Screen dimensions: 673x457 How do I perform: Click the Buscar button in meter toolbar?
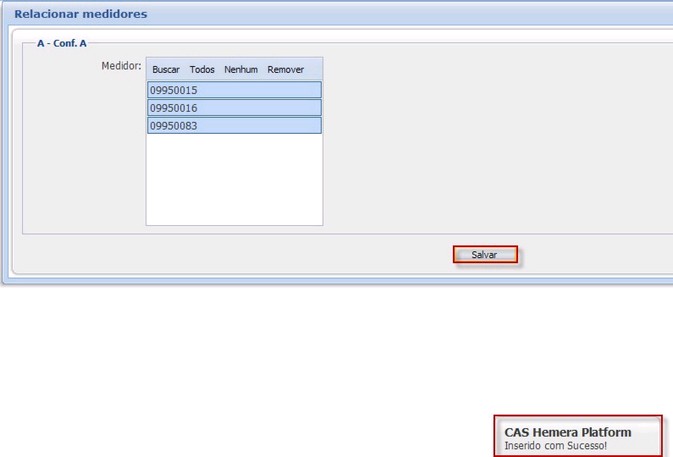coord(166,70)
